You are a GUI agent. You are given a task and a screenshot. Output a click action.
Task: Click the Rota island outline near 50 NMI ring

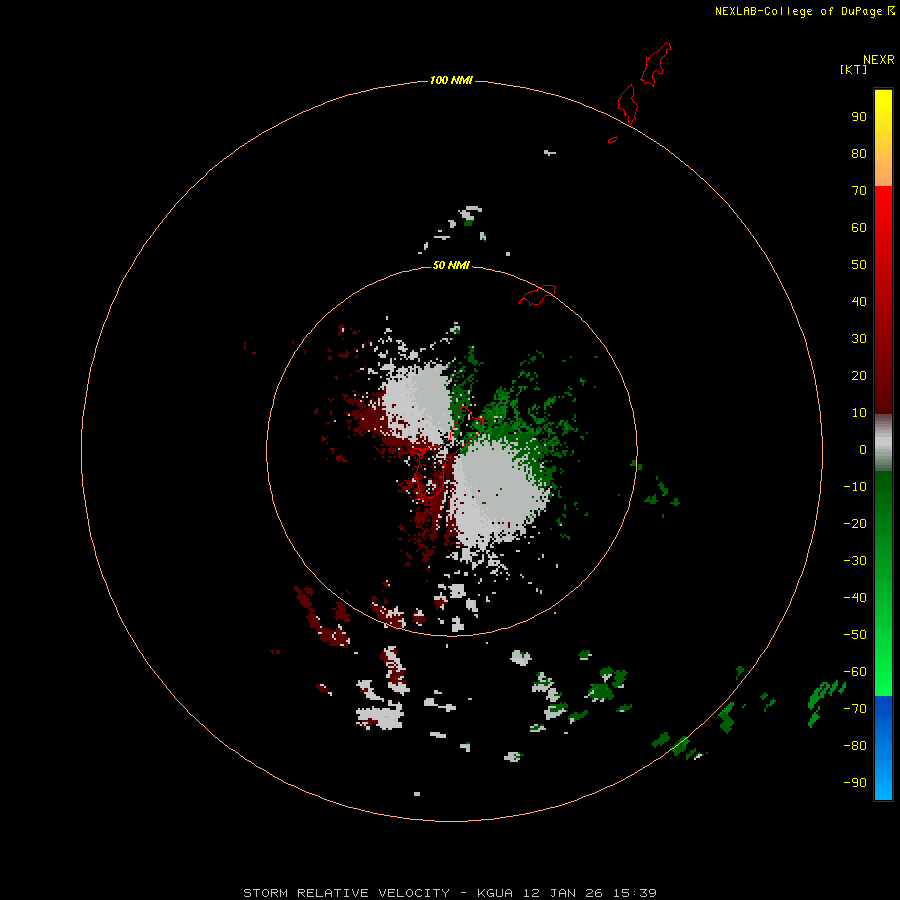pos(537,295)
